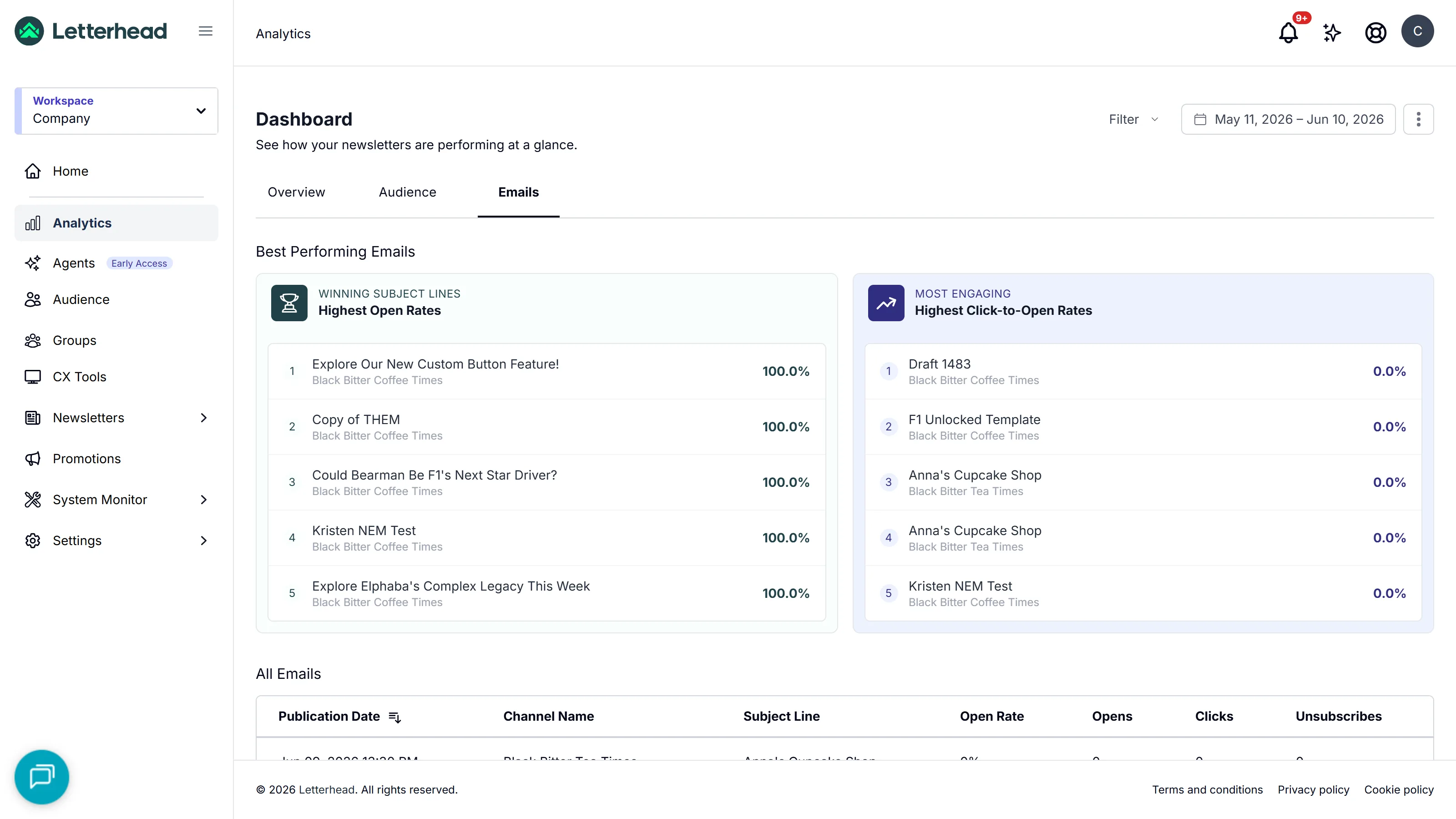1456x819 pixels.
Task: Click the AI sparkle icon in header
Action: click(x=1332, y=32)
